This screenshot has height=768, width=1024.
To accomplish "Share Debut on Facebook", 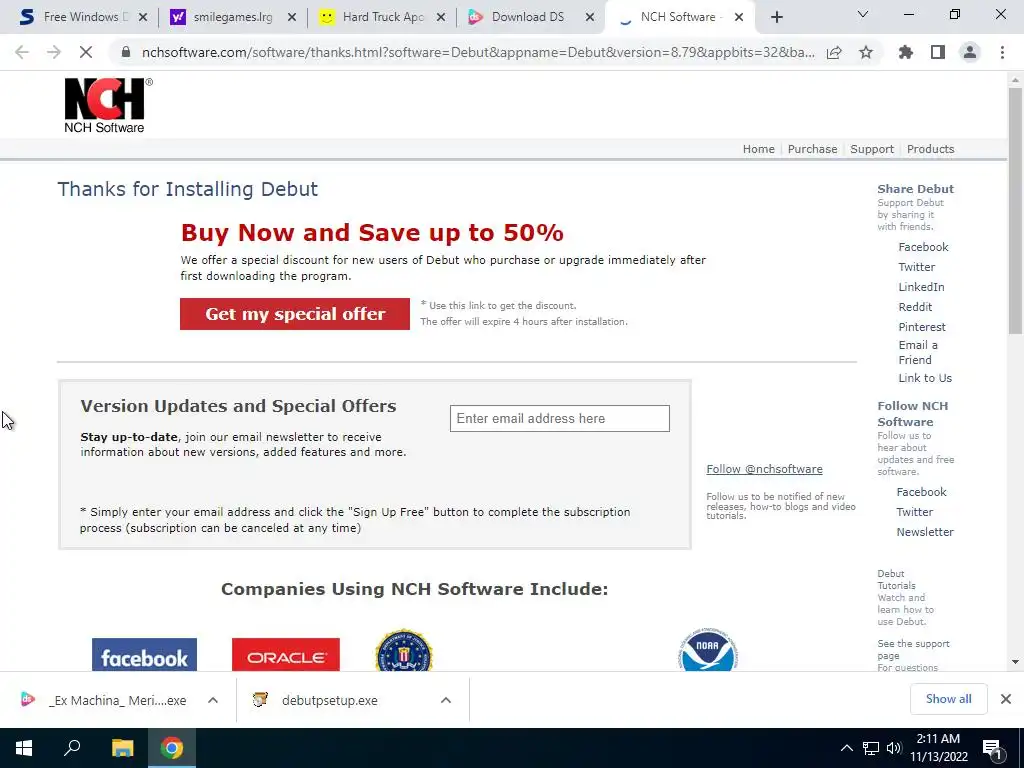I will point(923,247).
